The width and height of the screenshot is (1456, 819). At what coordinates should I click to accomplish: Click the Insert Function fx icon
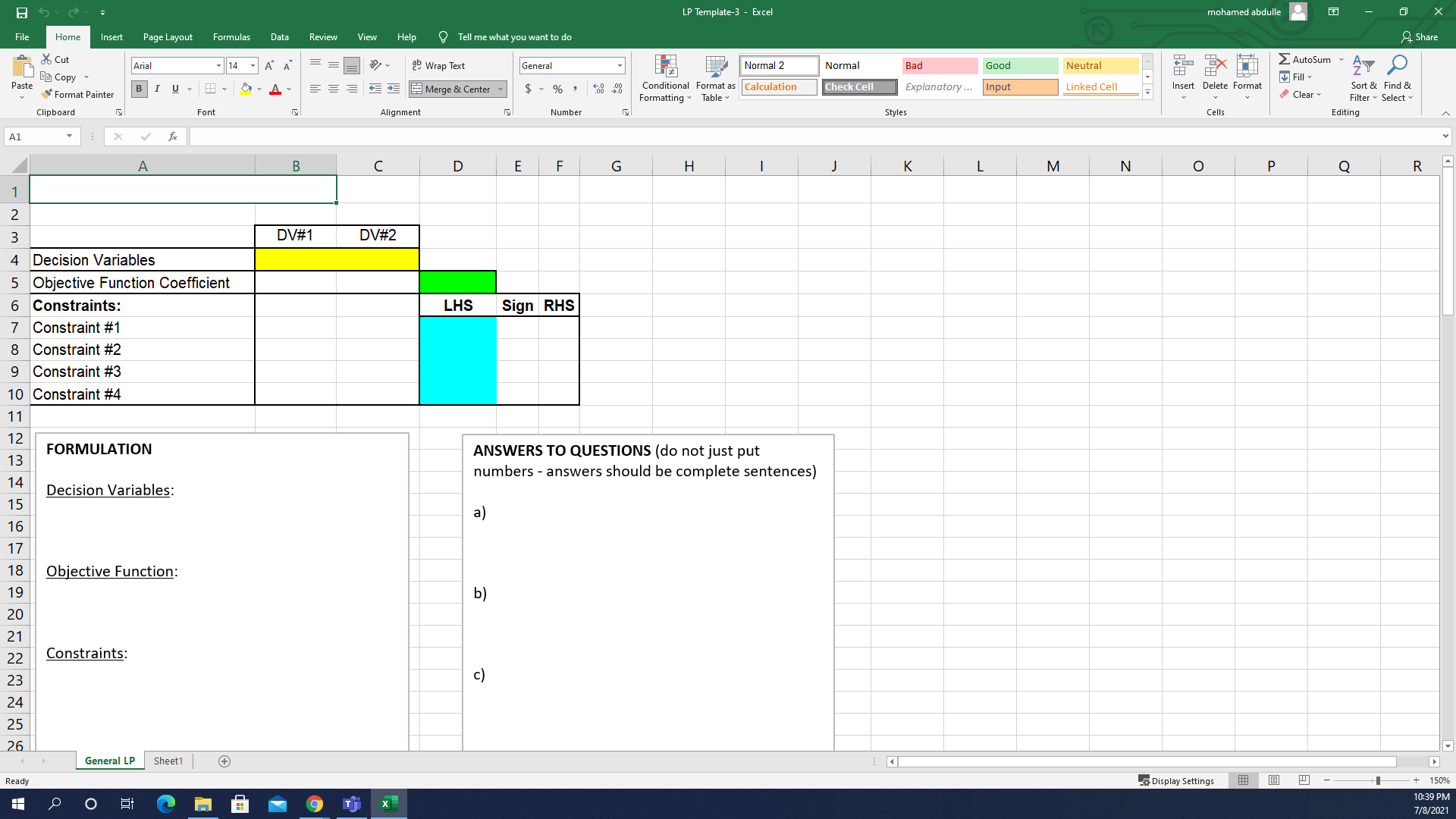173,136
